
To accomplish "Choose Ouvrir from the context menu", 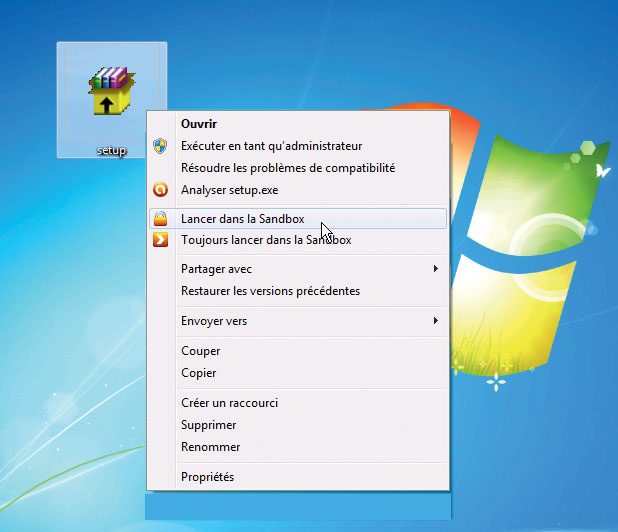I will point(200,124).
